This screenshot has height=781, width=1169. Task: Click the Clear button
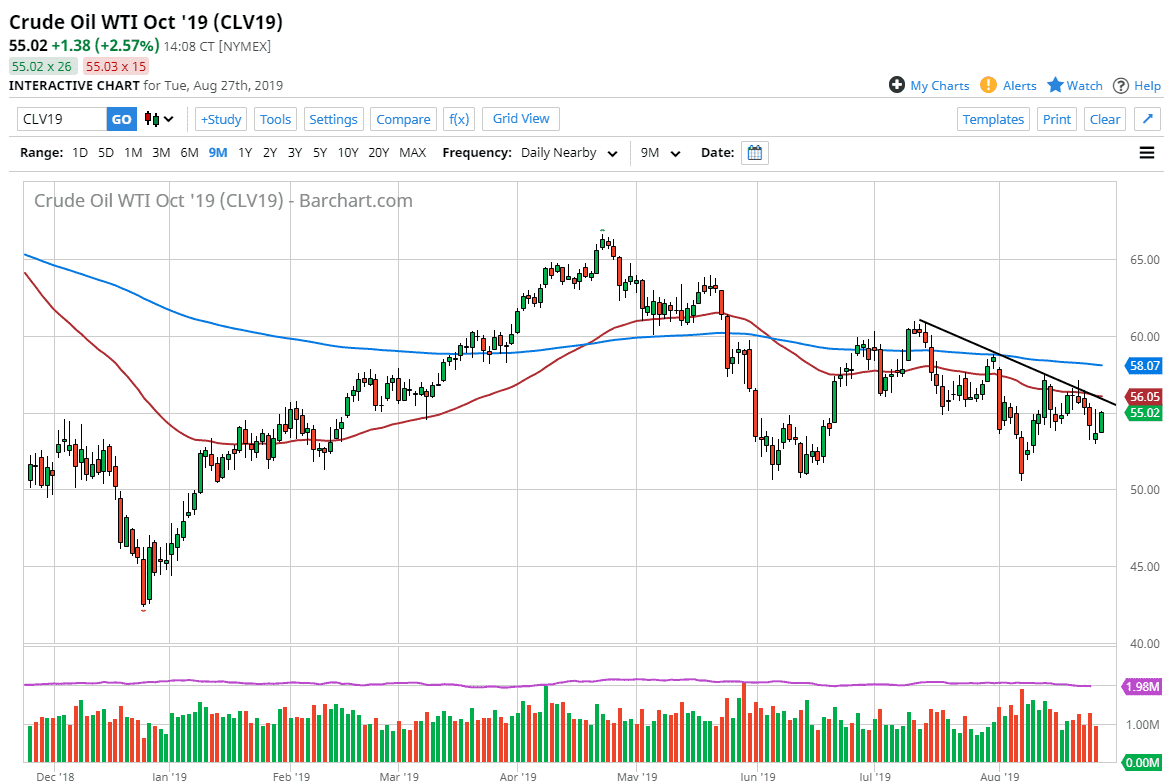pos(1104,118)
